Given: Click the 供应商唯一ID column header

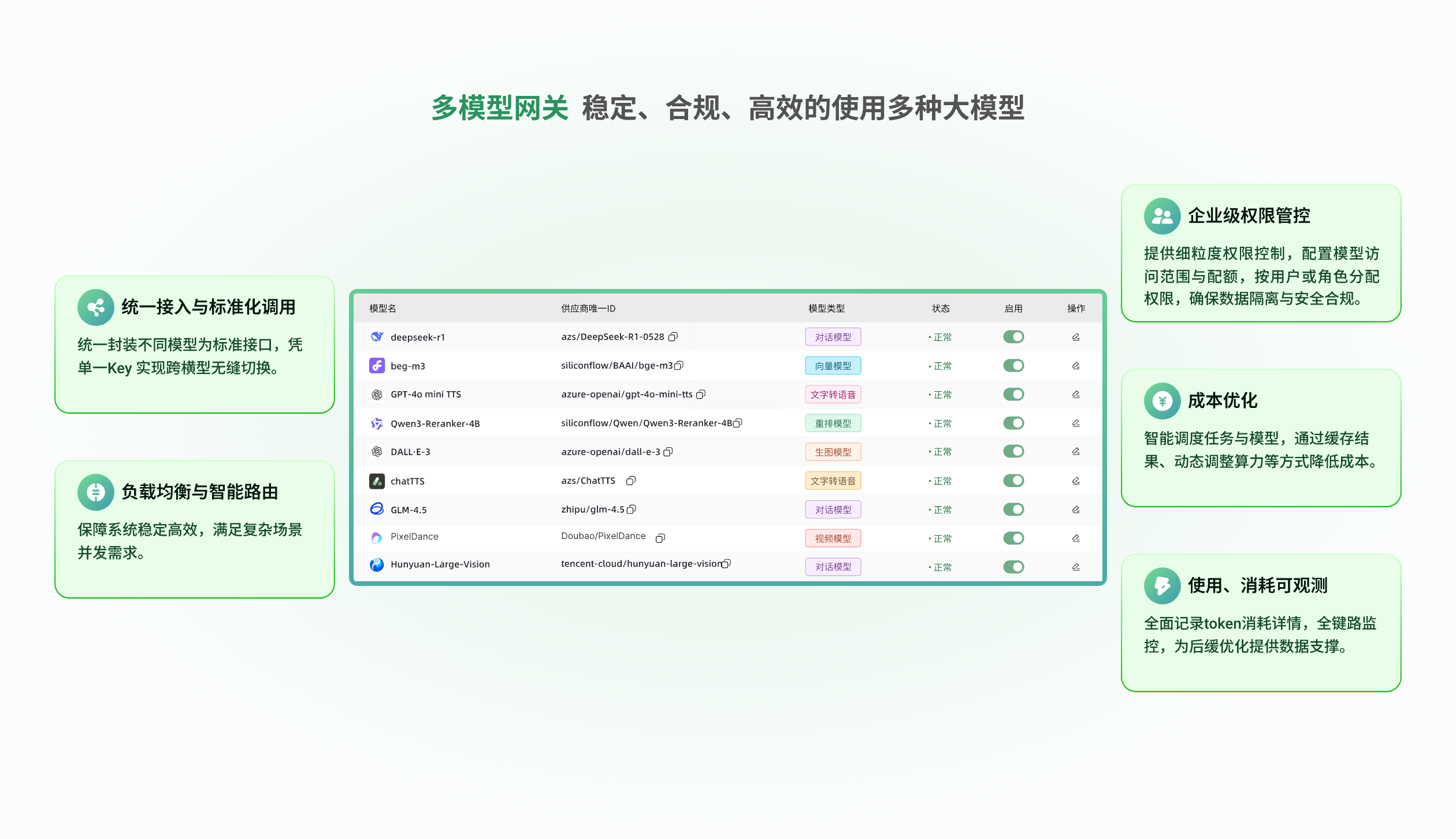Looking at the screenshot, I should click(x=588, y=309).
